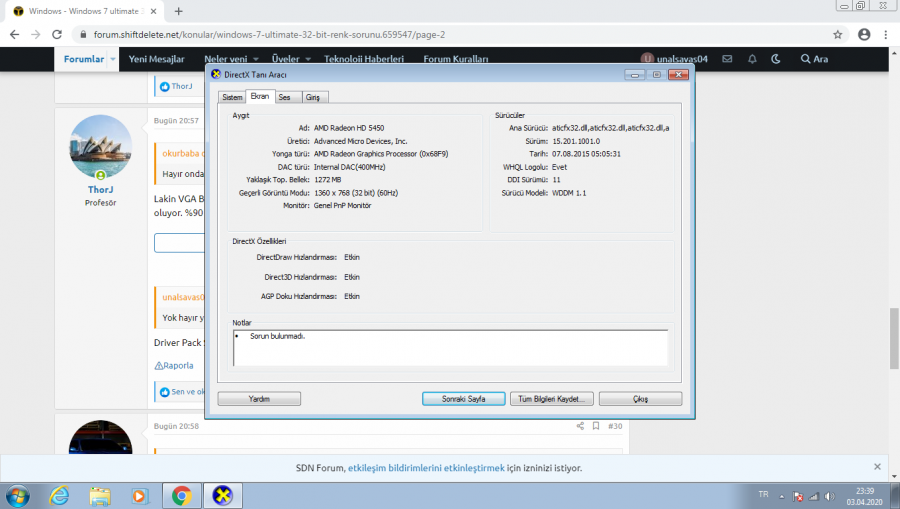Launch Internet Explorer from taskbar

(59, 495)
